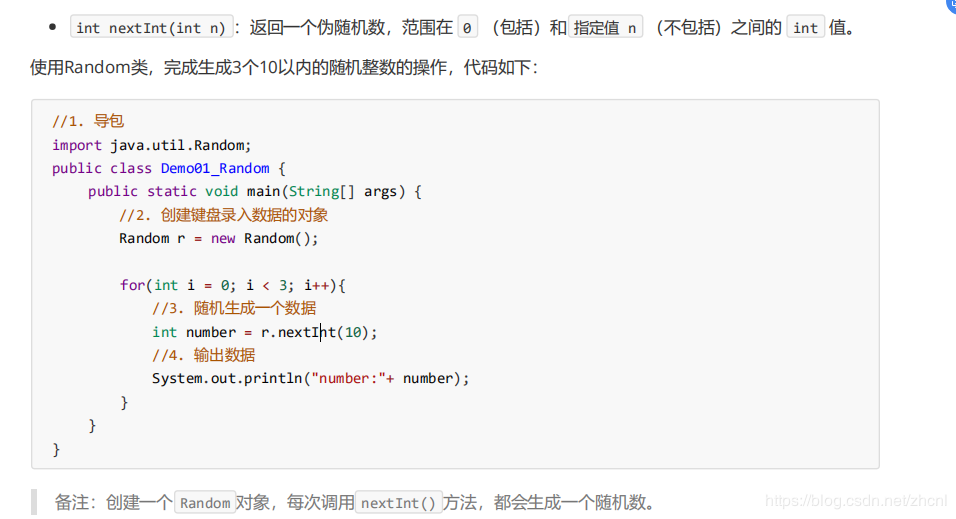The height and width of the screenshot is (519, 956).
Task: Click the 'Random r = new Random();' line
Action: [x=218, y=238]
